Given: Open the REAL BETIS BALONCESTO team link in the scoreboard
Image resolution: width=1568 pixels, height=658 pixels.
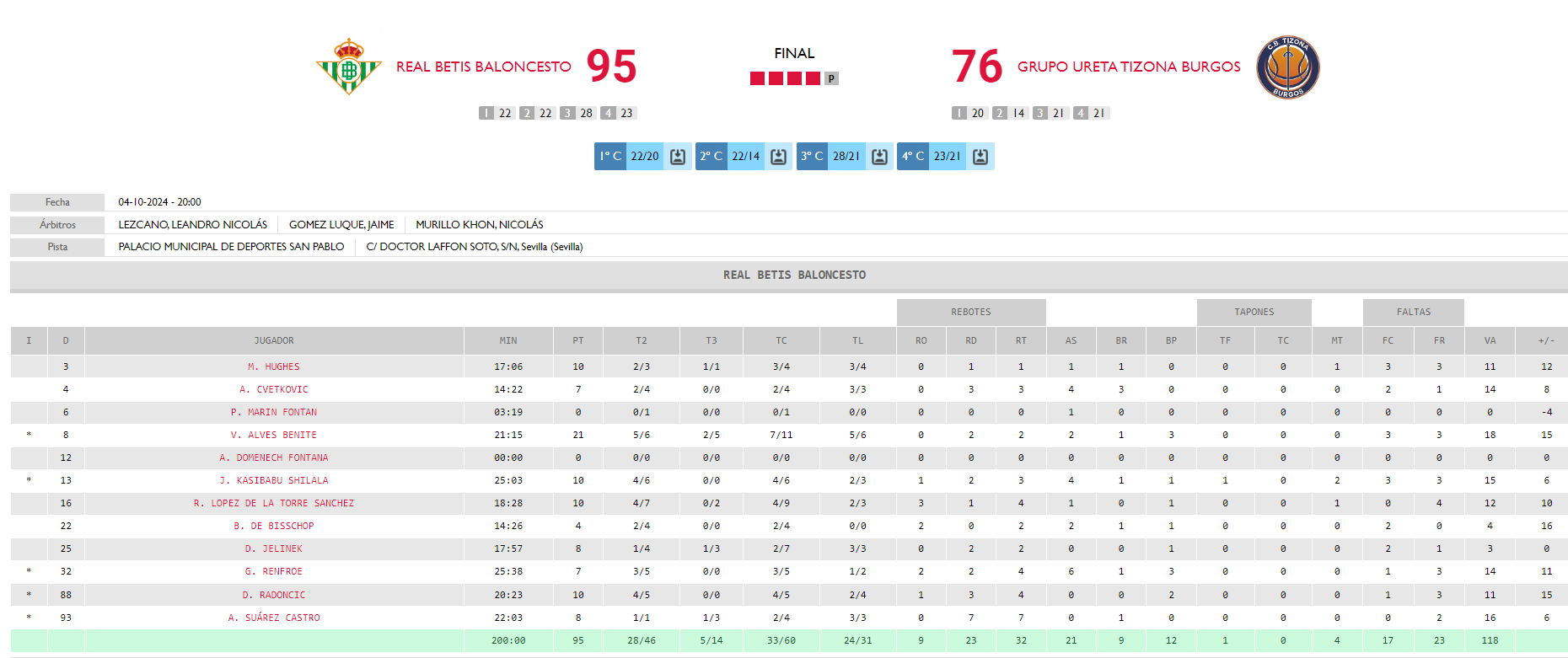Looking at the screenshot, I should tap(484, 67).
